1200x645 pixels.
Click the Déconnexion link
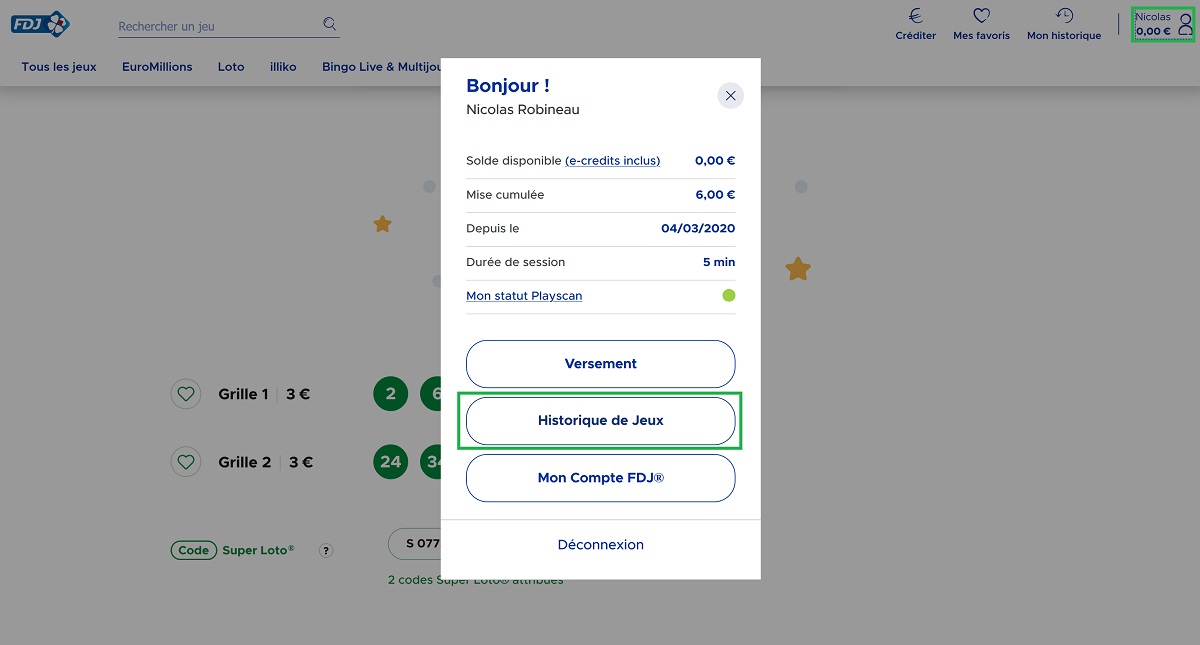coord(601,545)
